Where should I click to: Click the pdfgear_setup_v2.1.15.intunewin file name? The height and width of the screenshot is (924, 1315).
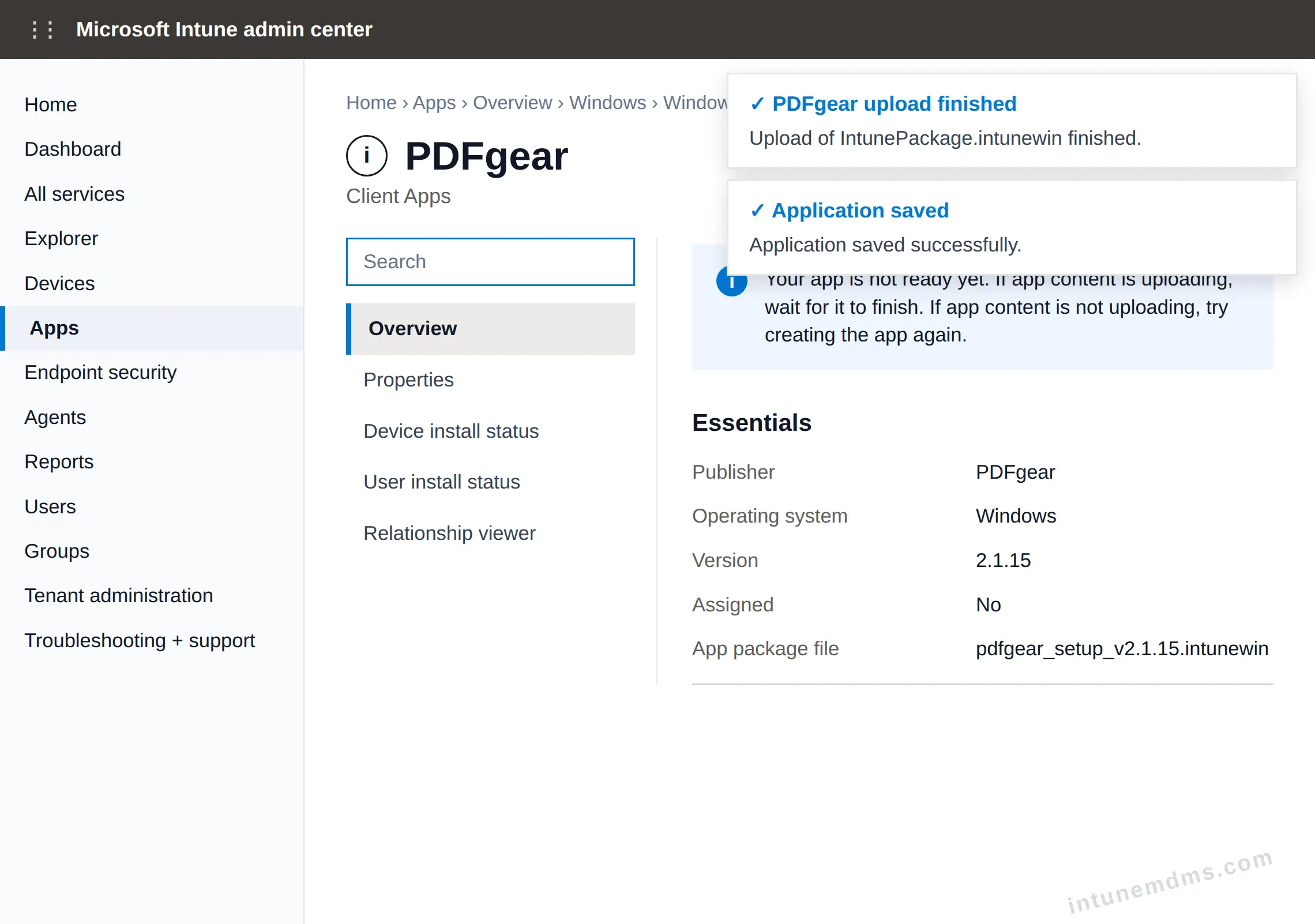tap(1122, 648)
